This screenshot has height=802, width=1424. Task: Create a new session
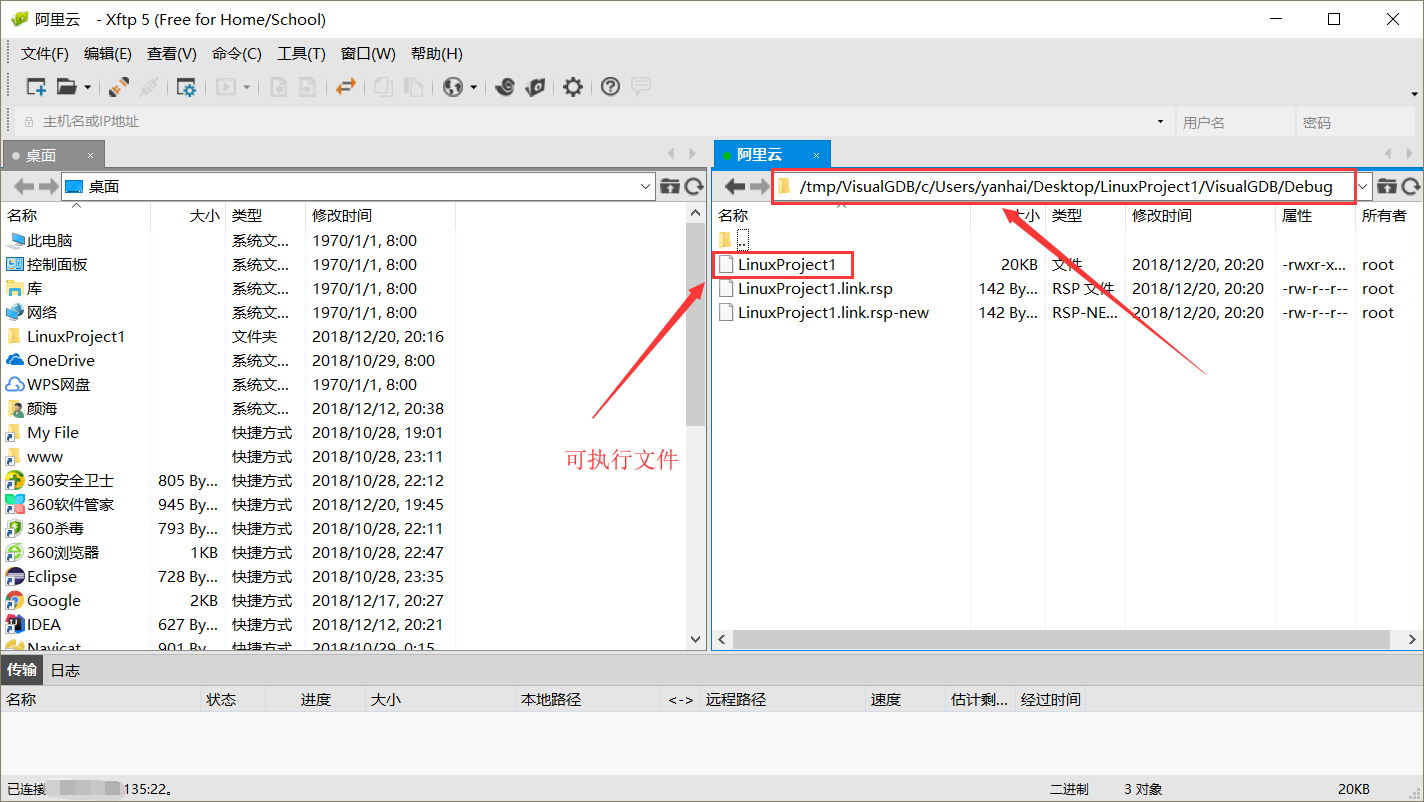pyautogui.click(x=35, y=87)
